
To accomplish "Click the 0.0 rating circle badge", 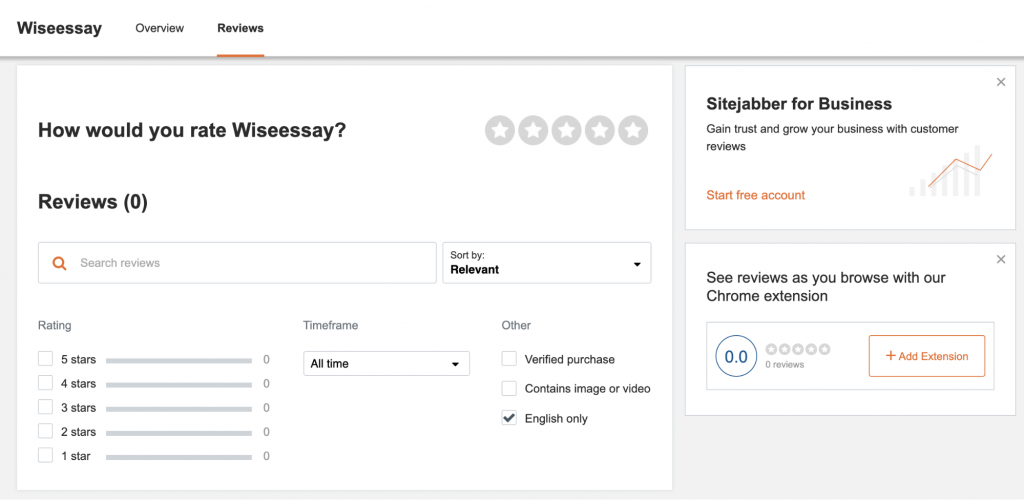I will click(736, 356).
